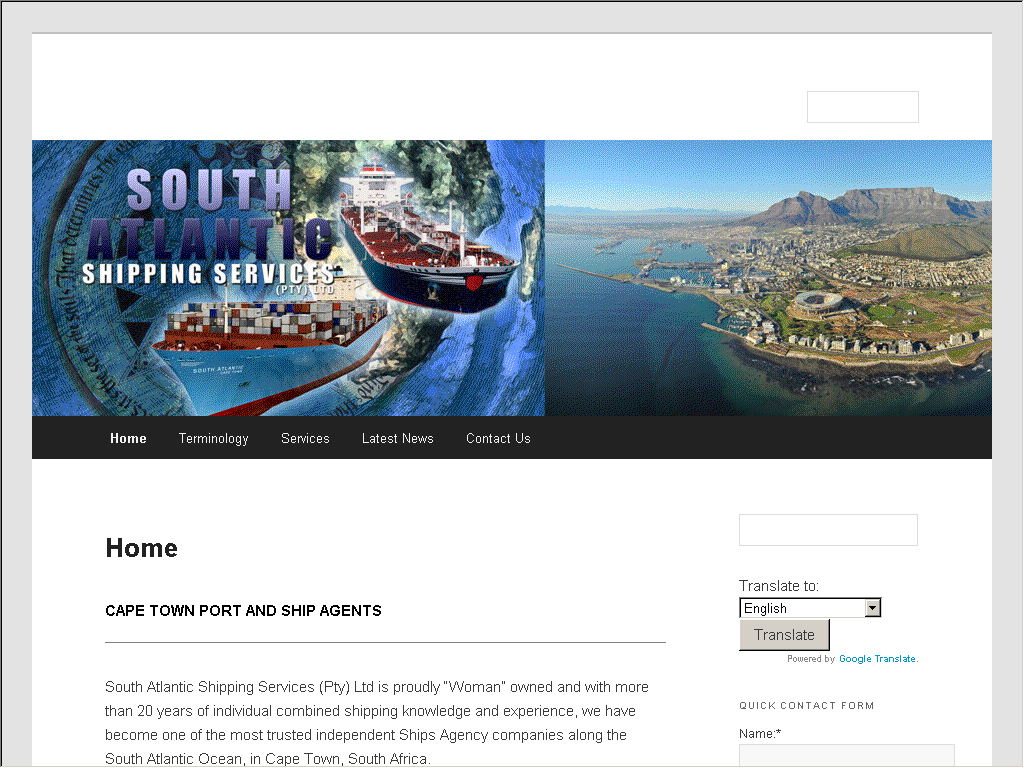This screenshot has height=768, width=1024.
Task: Click the Name:* label
Action: click(x=760, y=733)
